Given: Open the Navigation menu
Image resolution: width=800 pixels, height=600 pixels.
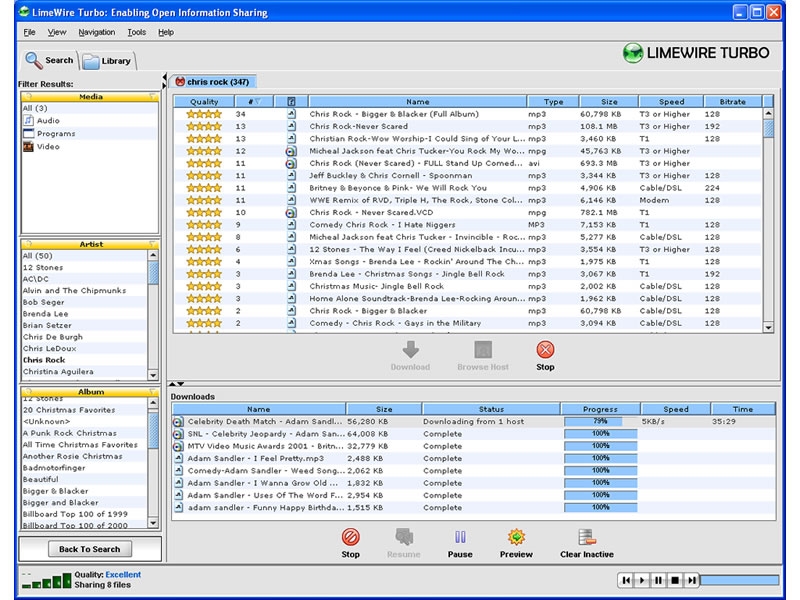Looking at the screenshot, I should click(x=97, y=31).
